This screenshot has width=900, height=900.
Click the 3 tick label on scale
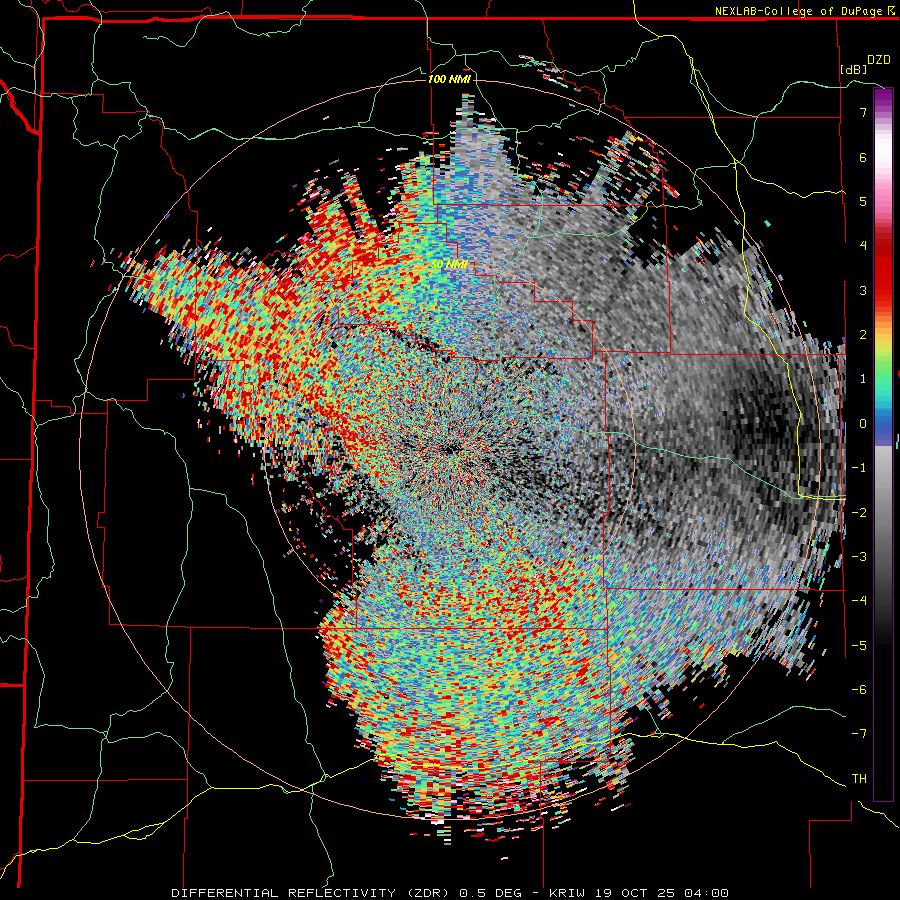863,290
